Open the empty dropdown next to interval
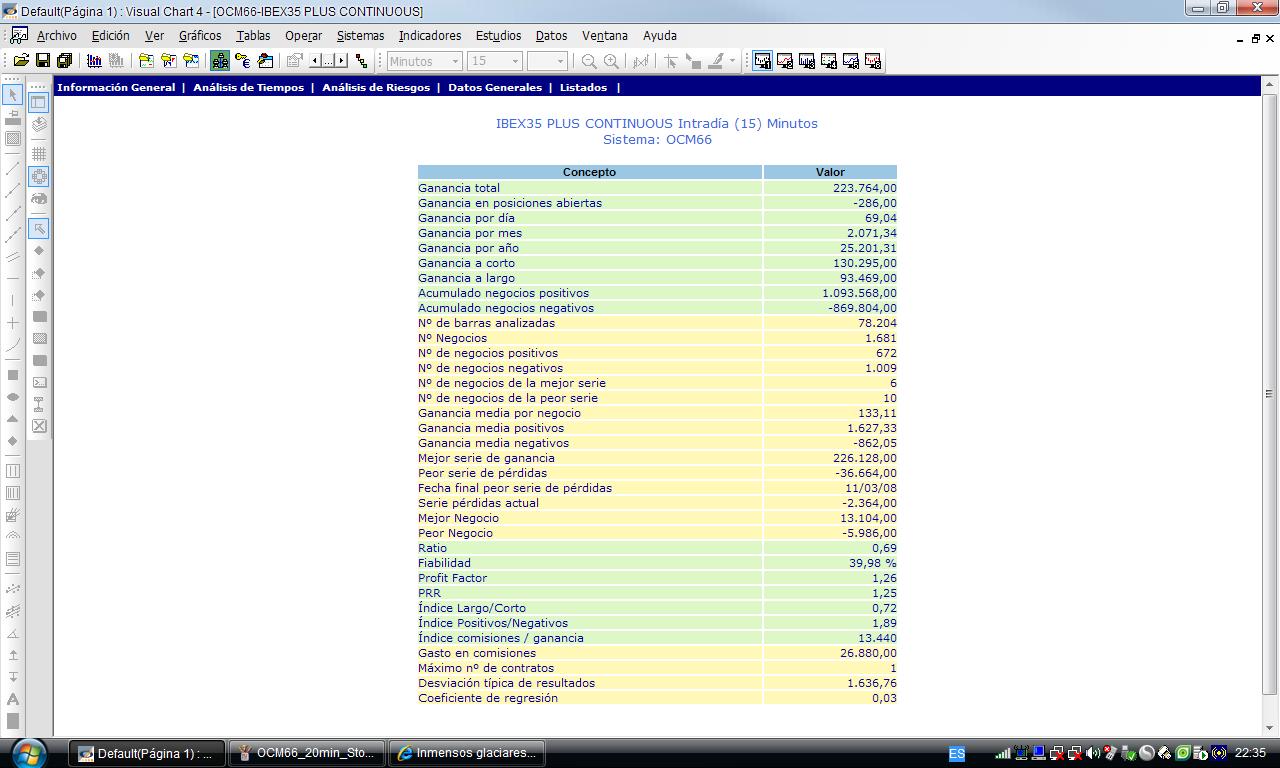The image size is (1280, 768). click(559, 61)
